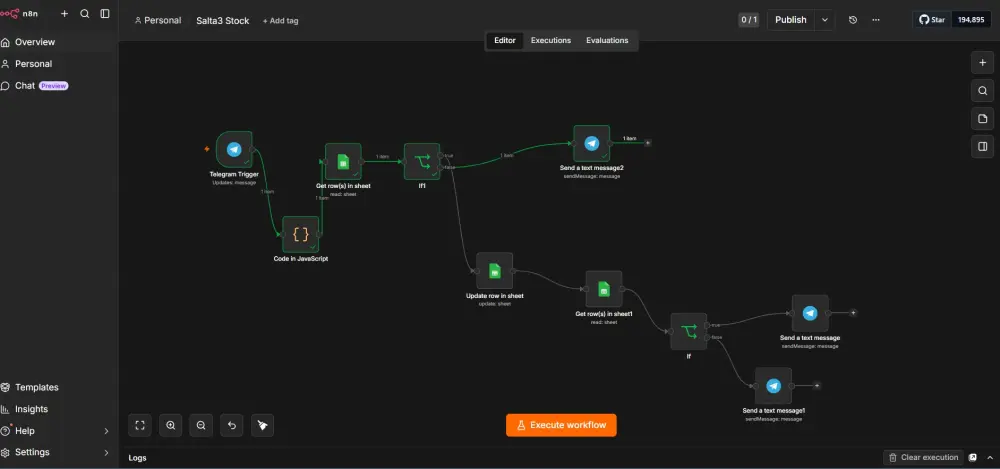The width and height of the screenshot is (1000, 469).
Task: Select the Get row(s) in sheet1 node
Action: 603,289
